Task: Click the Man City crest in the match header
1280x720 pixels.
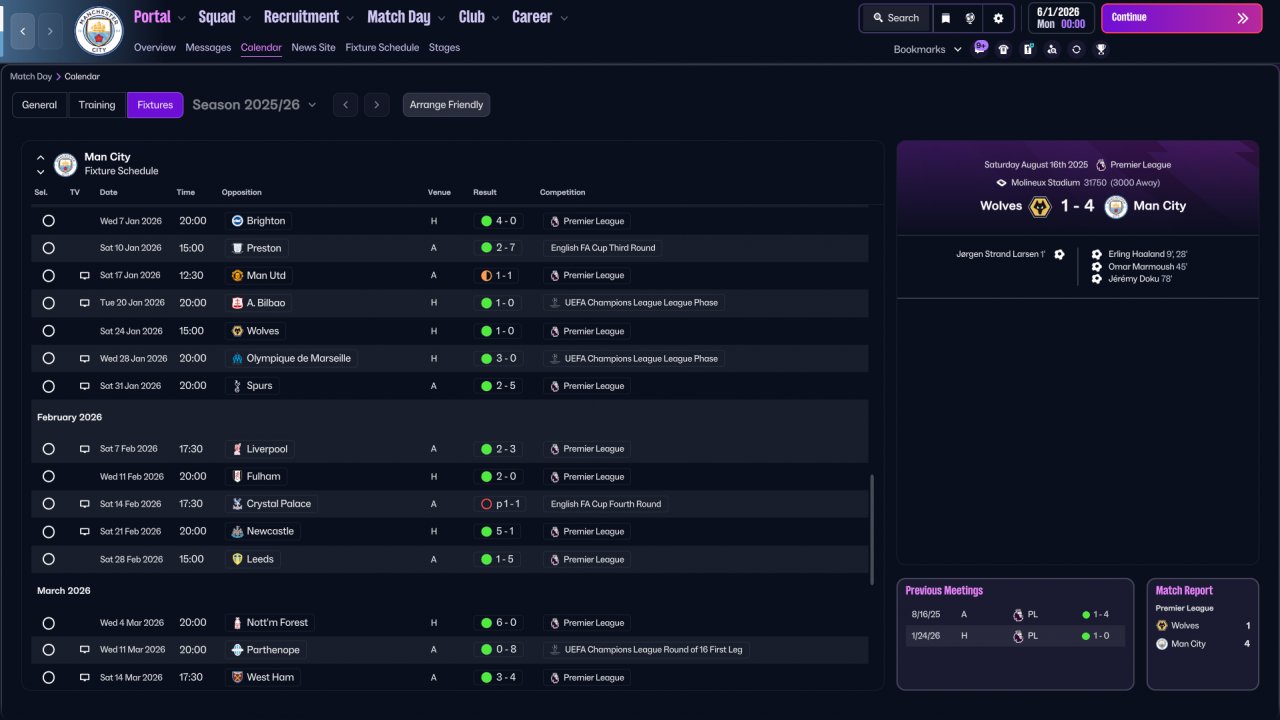Action: pos(1116,206)
